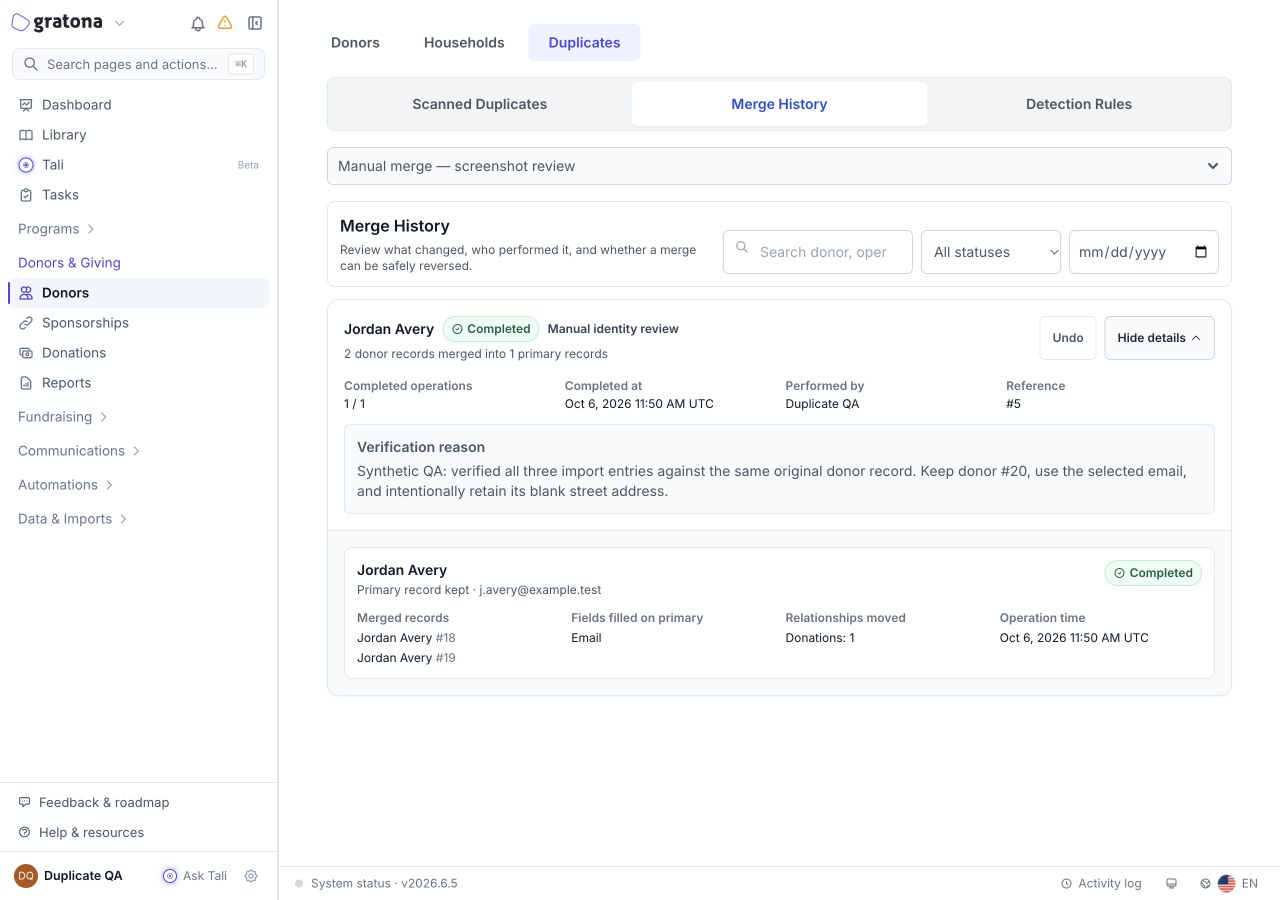Click the warning triangle alert icon

[x=225, y=23]
